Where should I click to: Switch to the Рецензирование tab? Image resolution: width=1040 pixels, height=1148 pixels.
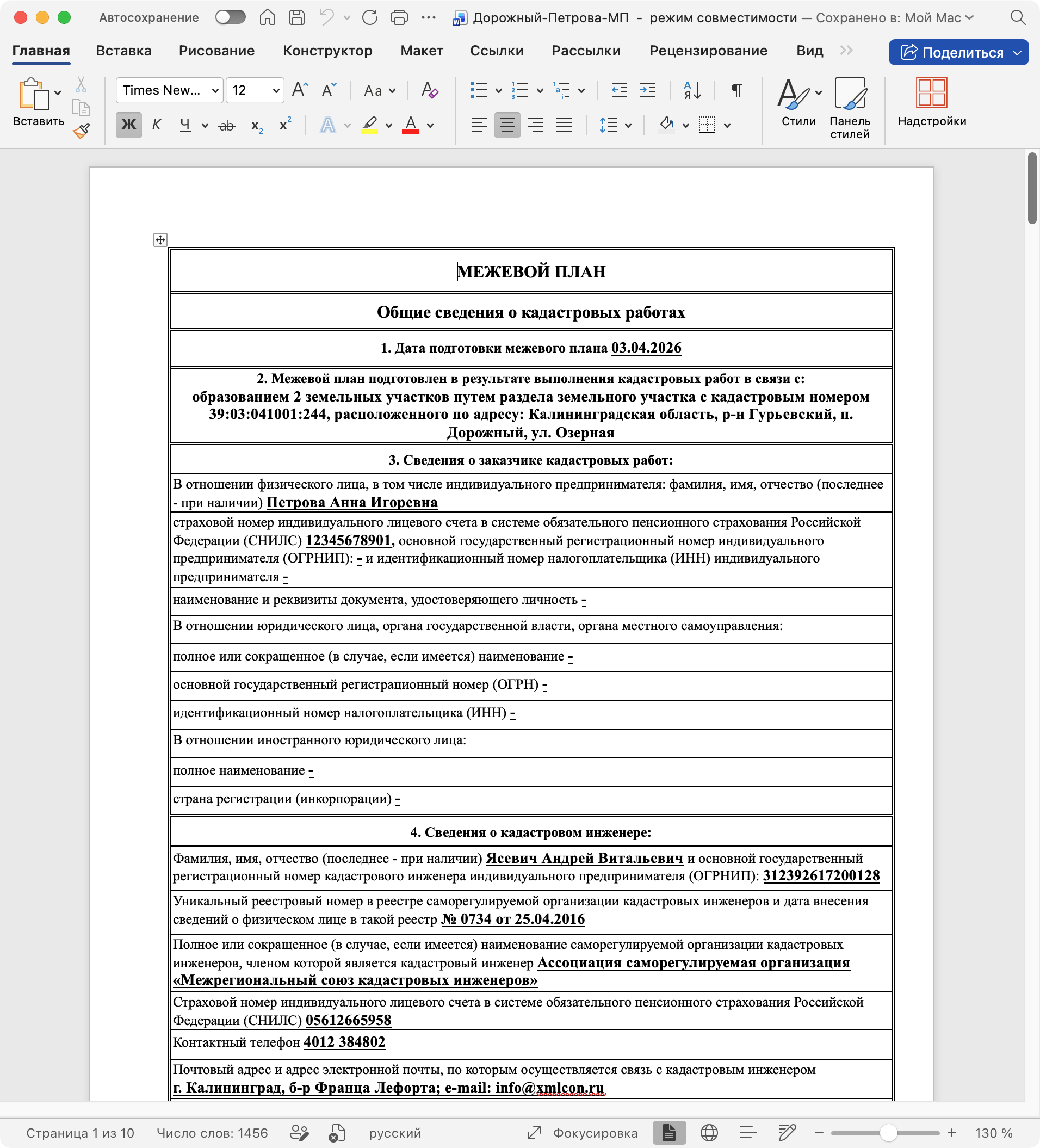pyautogui.click(x=708, y=51)
